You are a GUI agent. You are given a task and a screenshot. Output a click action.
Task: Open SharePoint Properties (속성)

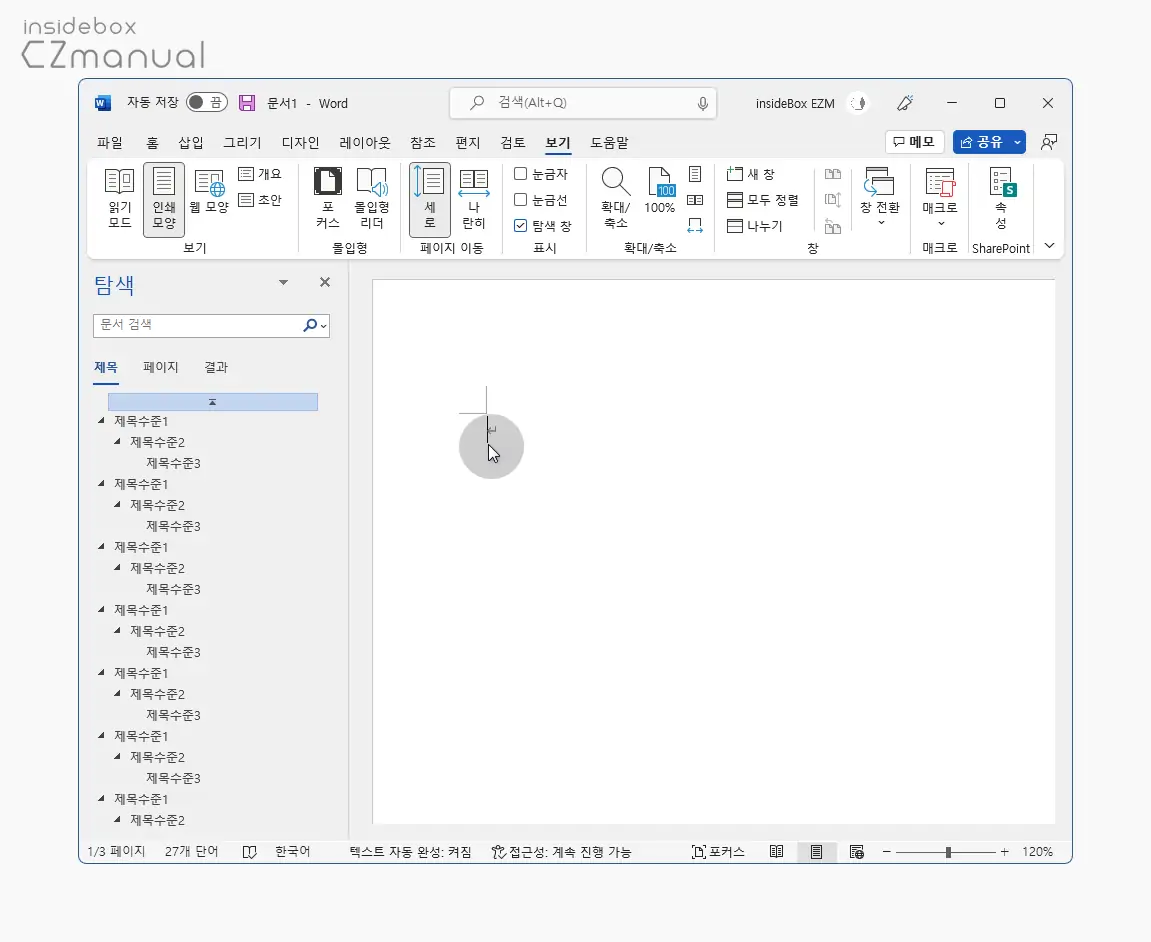1001,198
